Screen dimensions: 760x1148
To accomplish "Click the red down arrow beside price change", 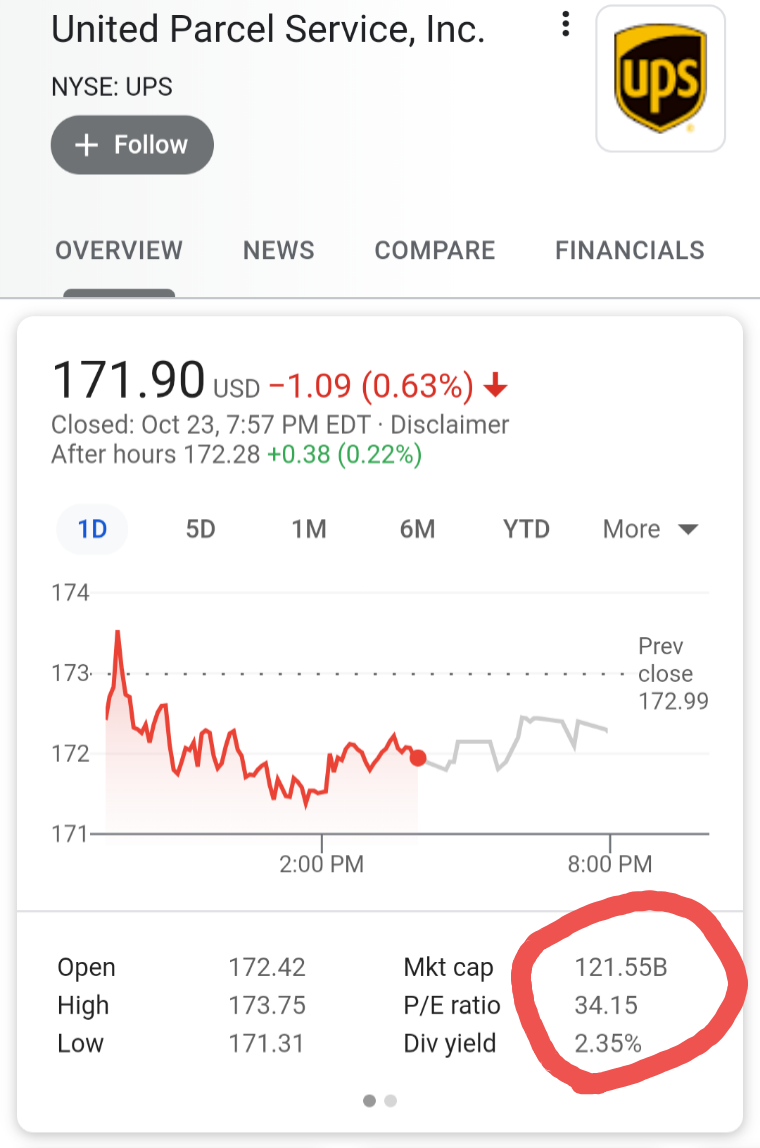I will 496,384.
